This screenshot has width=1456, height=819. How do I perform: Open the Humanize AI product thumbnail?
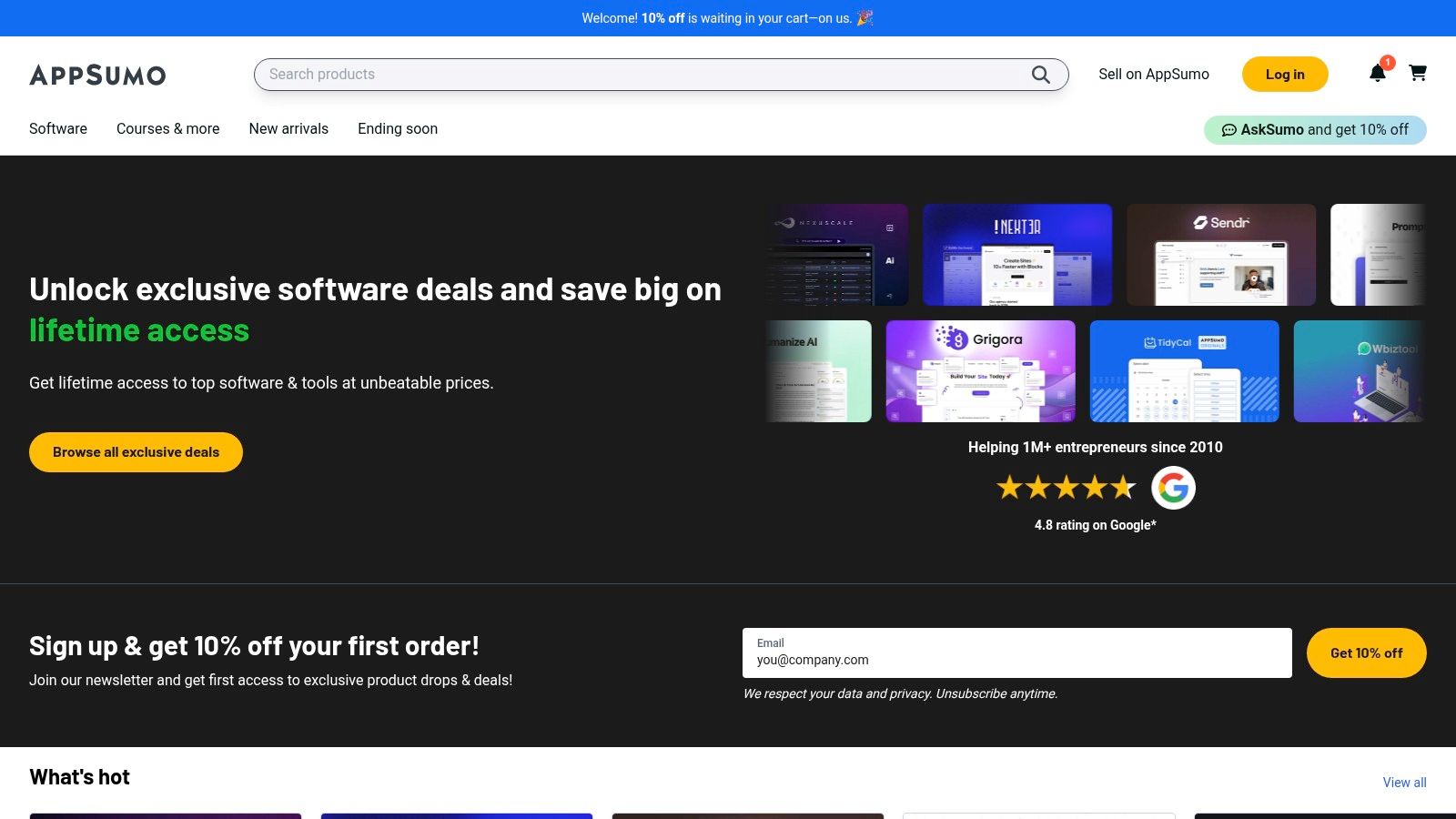819,371
